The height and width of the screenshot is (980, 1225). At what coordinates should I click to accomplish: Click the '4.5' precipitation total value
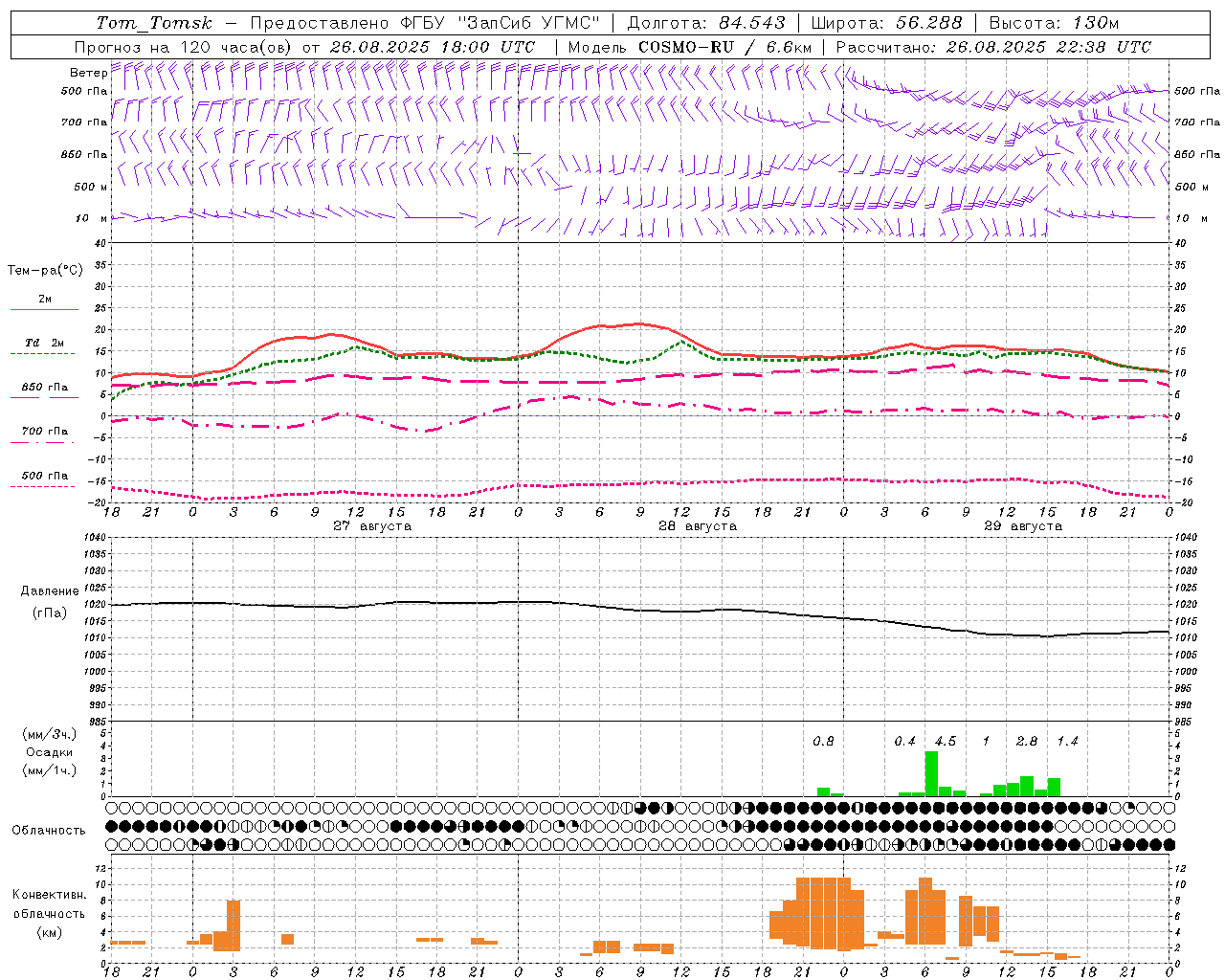(x=946, y=741)
